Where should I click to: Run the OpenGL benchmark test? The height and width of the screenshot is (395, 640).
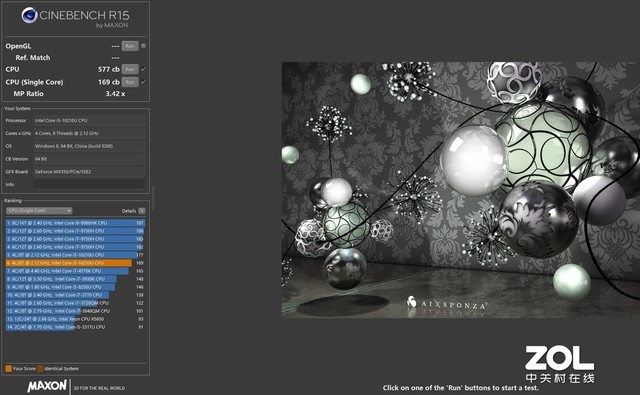(x=130, y=46)
